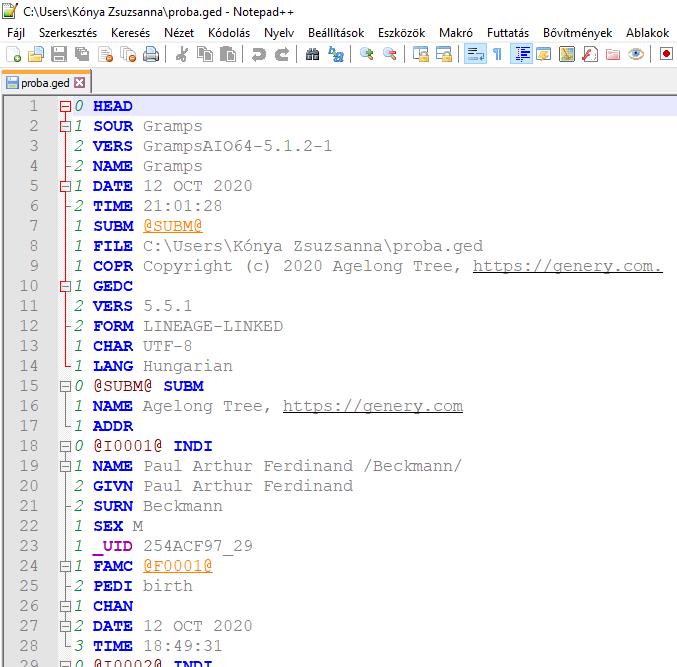This screenshot has height=667, width=677.
Task: Click the Print toolbar icon
Action: pyautogui.click(x=151, y=55)
